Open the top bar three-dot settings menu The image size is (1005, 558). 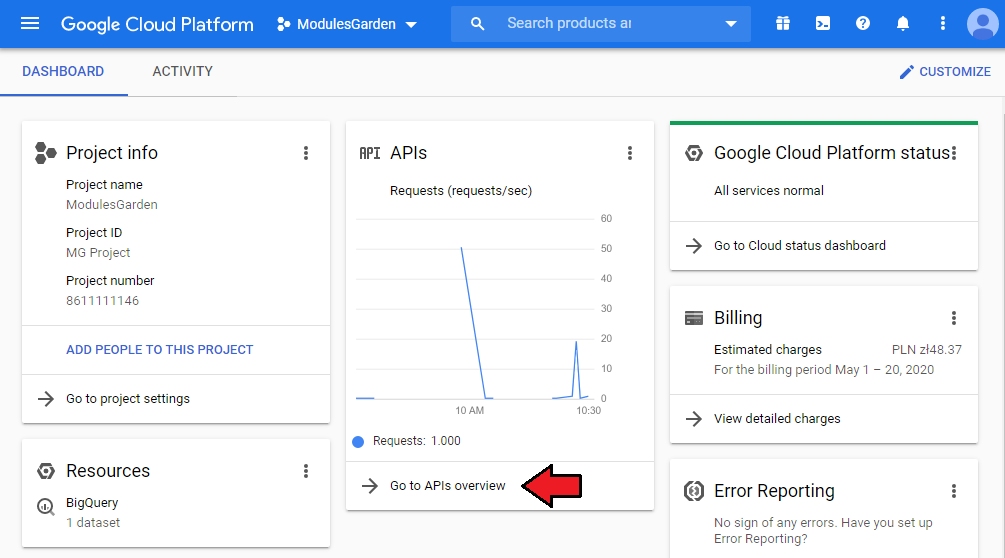click(x=942, y=24)
